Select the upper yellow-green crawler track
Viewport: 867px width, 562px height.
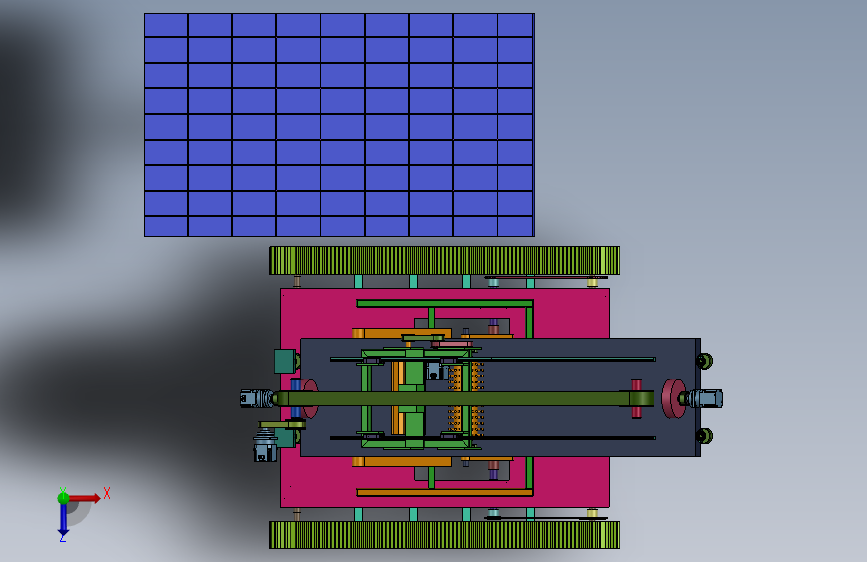(444, 261)
